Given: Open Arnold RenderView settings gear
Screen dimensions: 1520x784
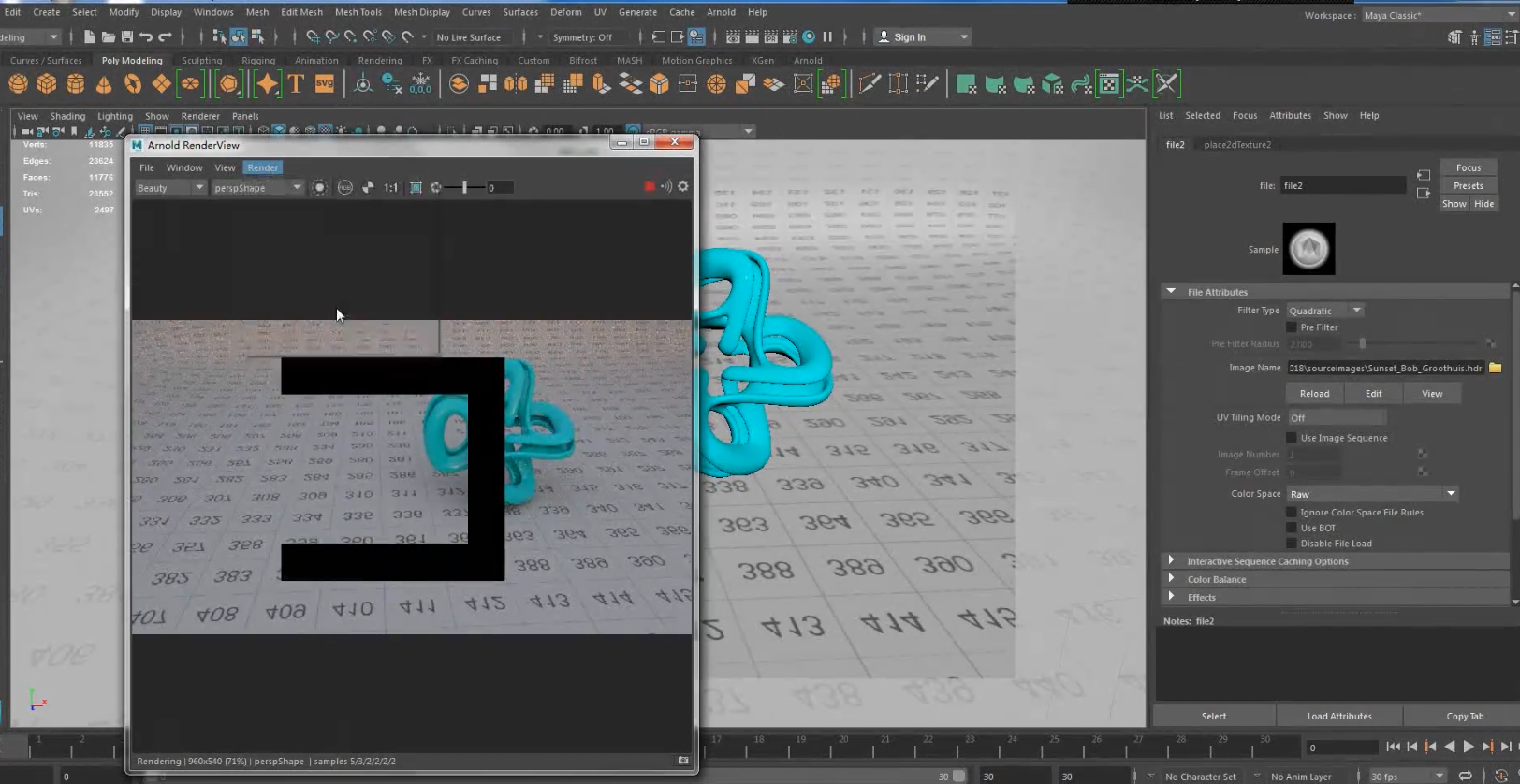Looking at the screenshot, I should click(x=683, y=186).
